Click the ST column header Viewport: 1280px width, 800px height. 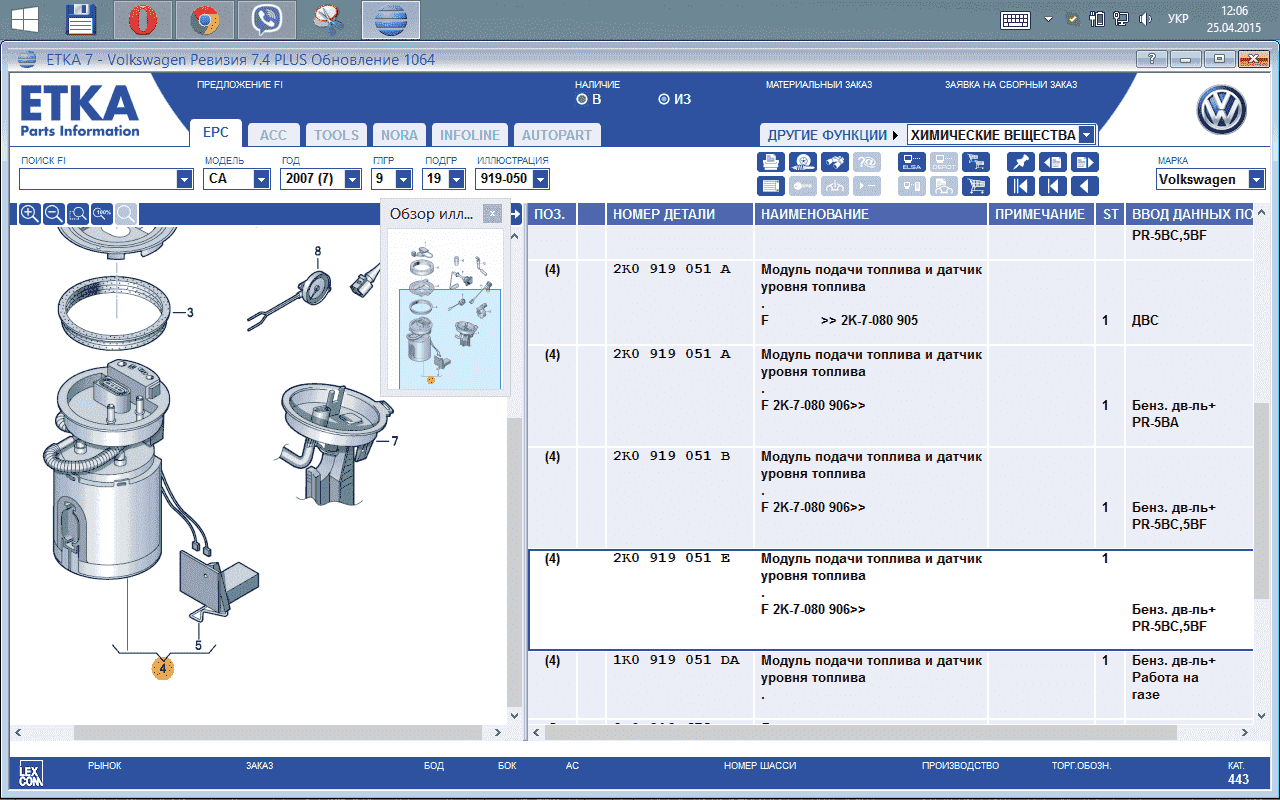[1111, 214]
